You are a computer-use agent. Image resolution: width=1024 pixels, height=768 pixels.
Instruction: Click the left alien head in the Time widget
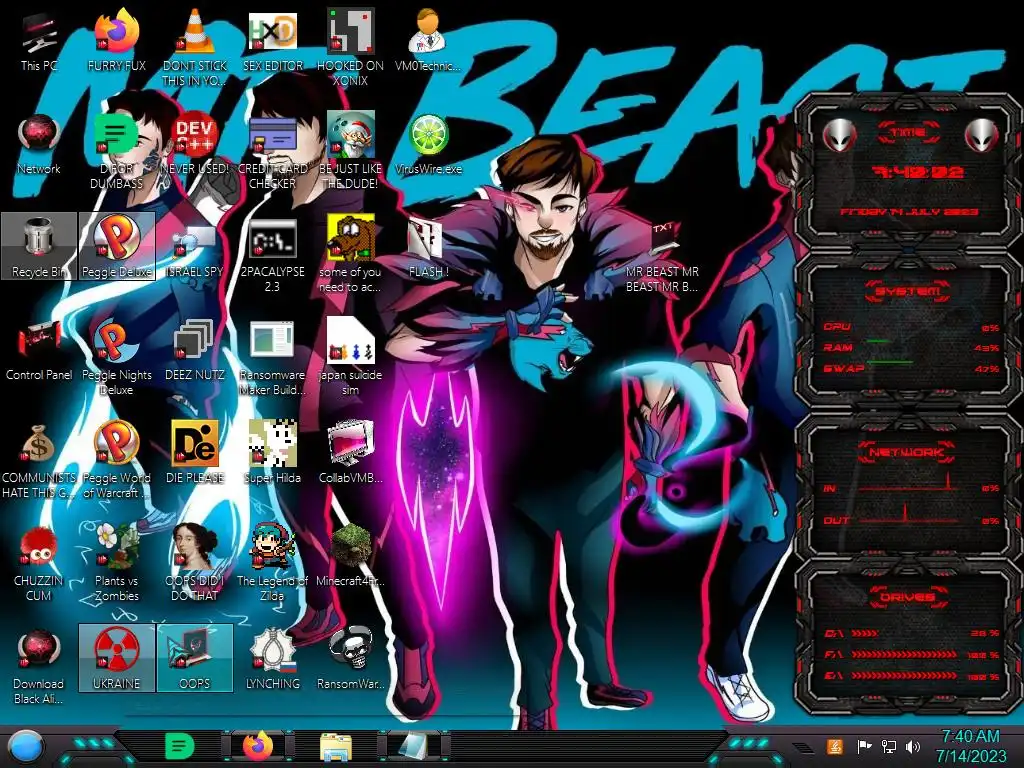click(840, 136)
